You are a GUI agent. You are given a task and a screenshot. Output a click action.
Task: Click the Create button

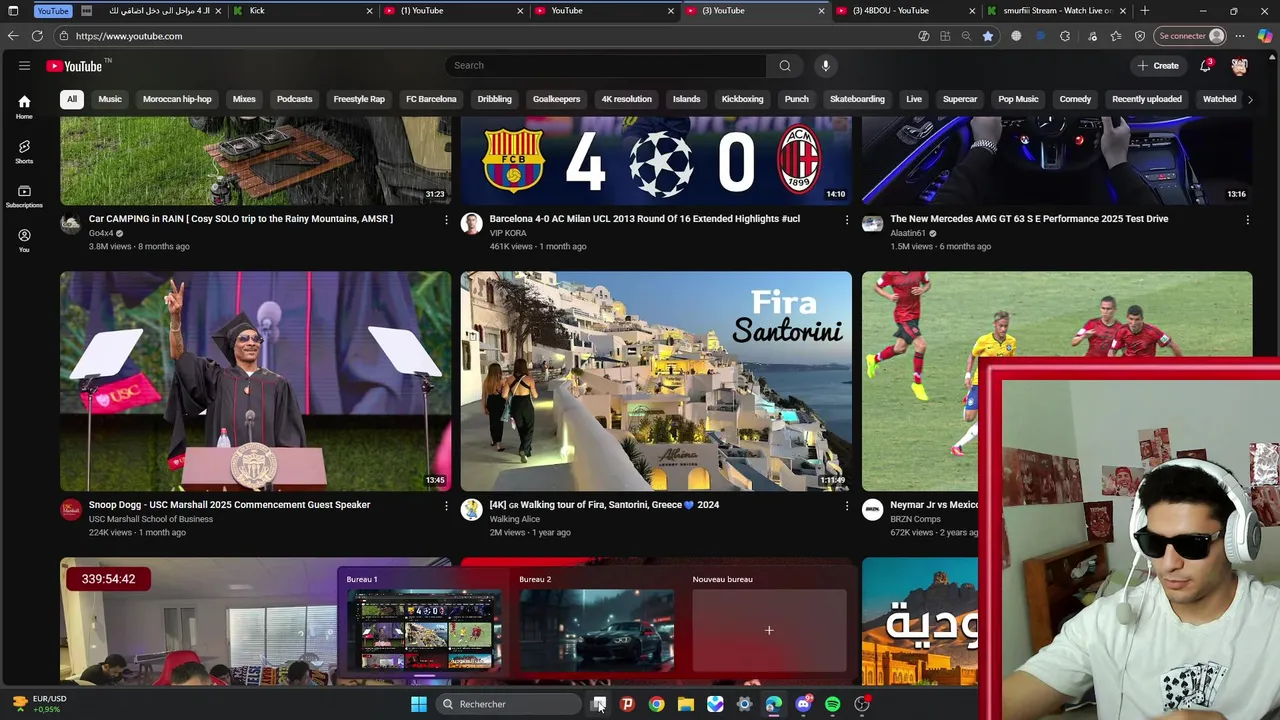point(1158,66)
